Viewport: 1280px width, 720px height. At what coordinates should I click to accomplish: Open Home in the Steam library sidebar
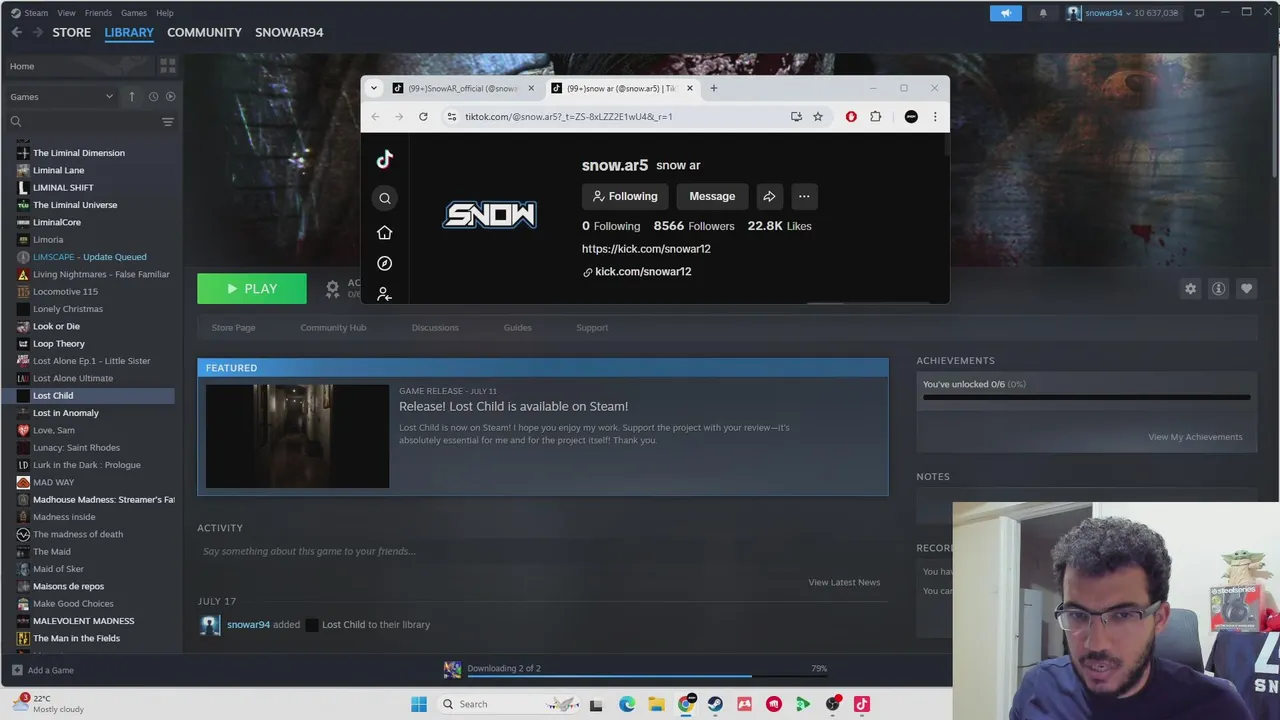pos(78,66)
